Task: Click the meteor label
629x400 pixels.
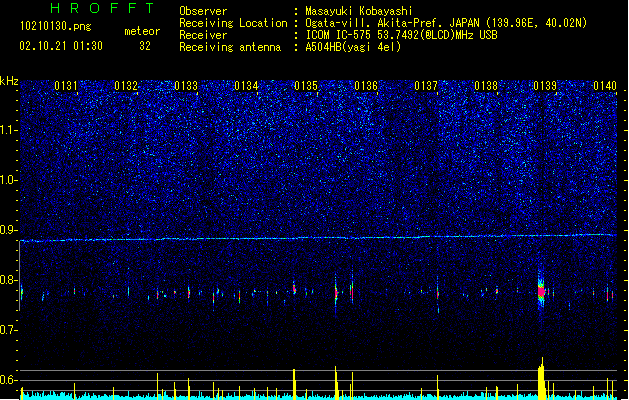Action: tap(142, 31)
